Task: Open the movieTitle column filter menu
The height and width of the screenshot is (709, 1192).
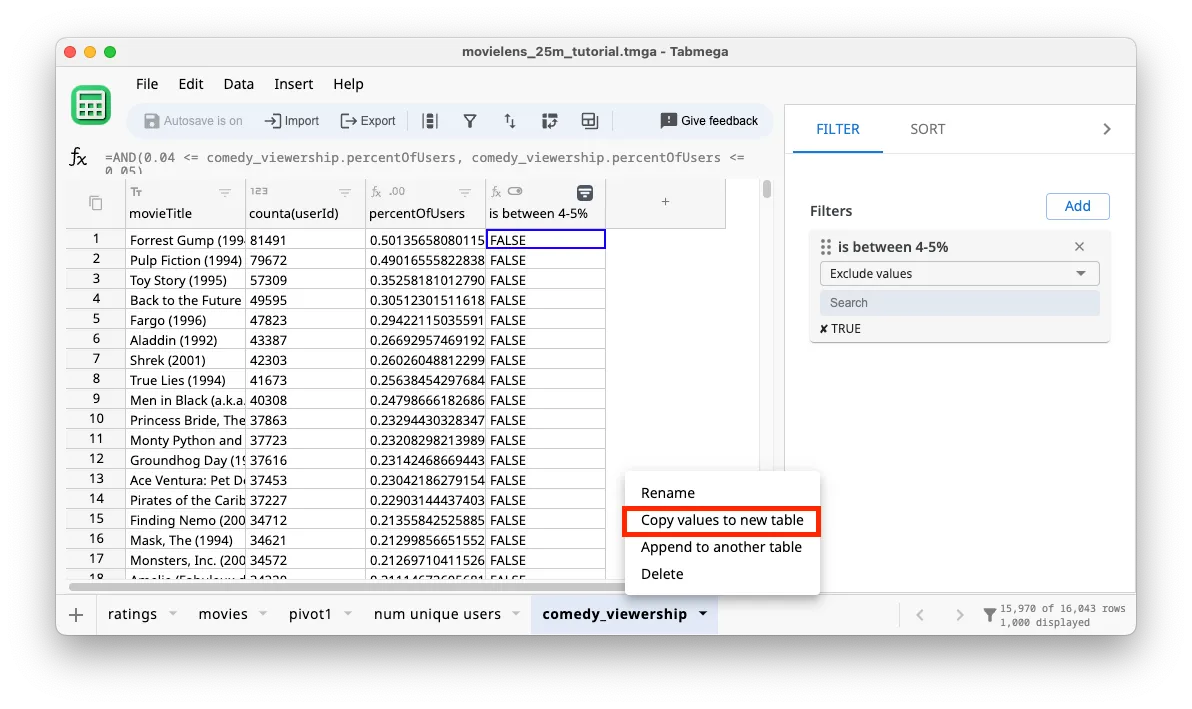Action: pos(225,192)
